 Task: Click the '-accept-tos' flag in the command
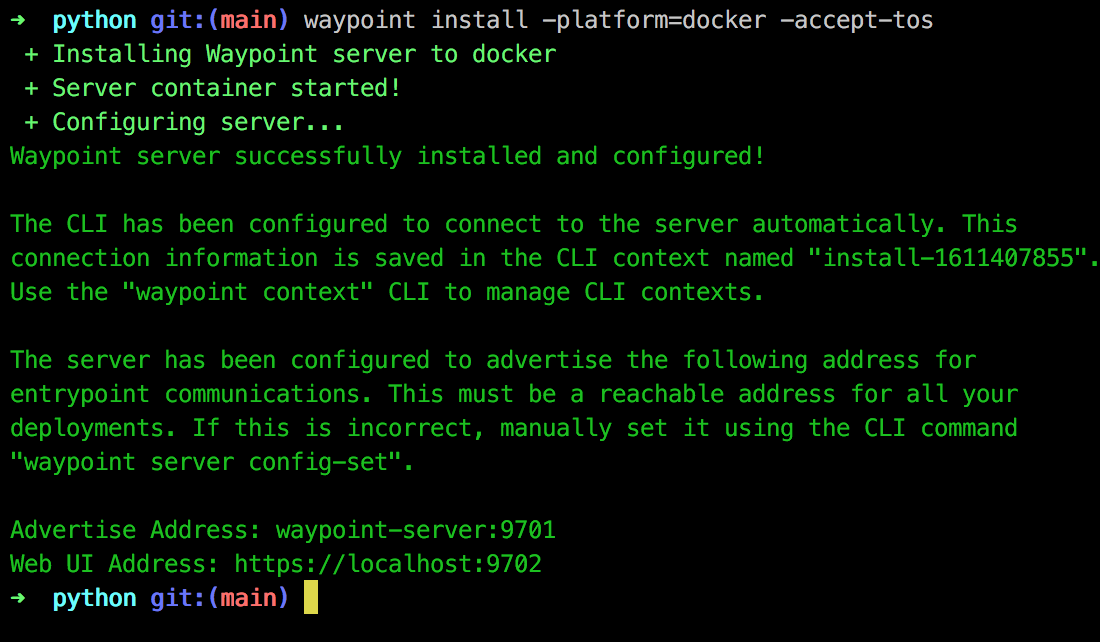click(x=857, y=20)
